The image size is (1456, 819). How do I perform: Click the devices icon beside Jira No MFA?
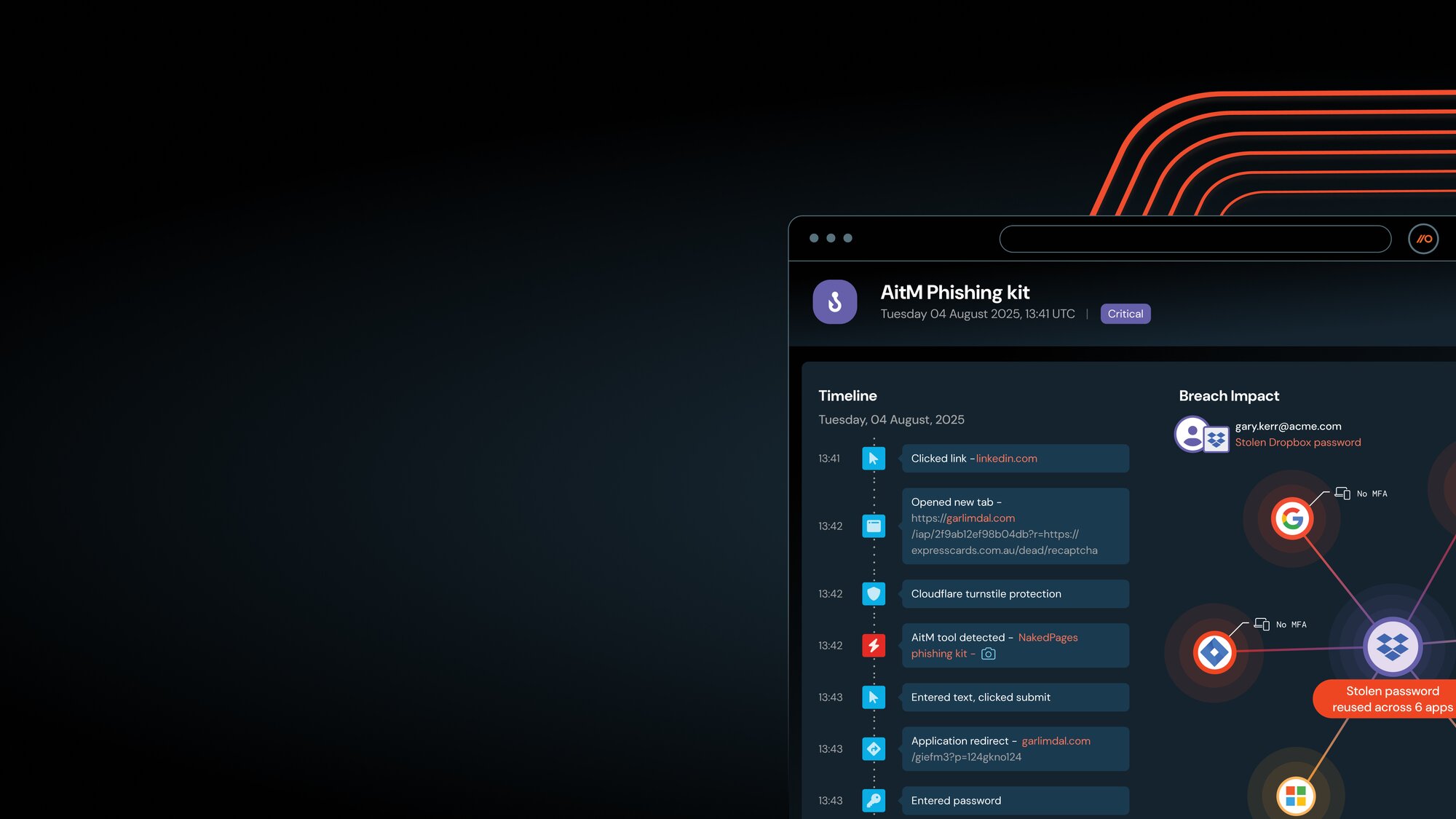1262,625
